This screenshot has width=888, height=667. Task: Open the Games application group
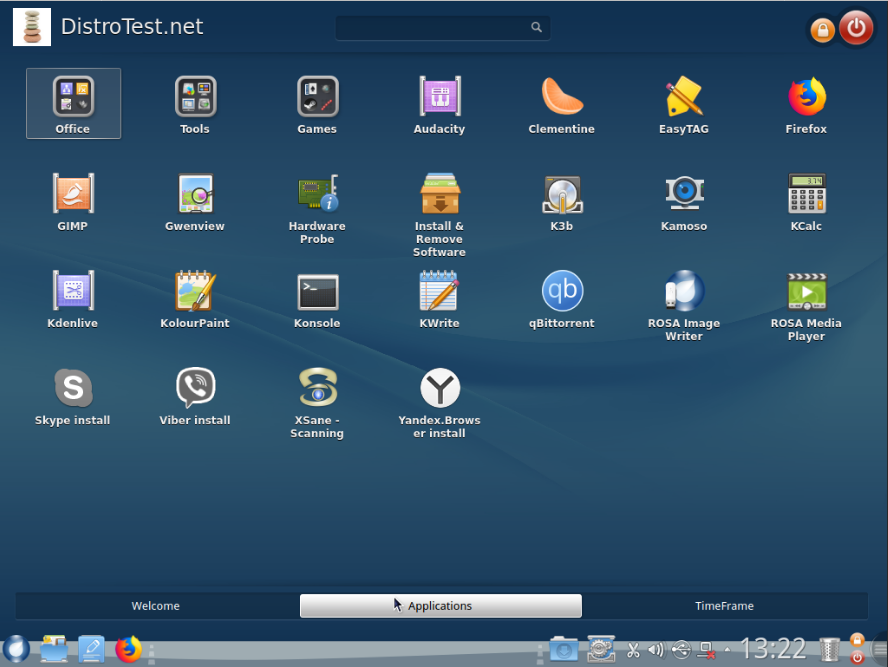pos(318,104)
